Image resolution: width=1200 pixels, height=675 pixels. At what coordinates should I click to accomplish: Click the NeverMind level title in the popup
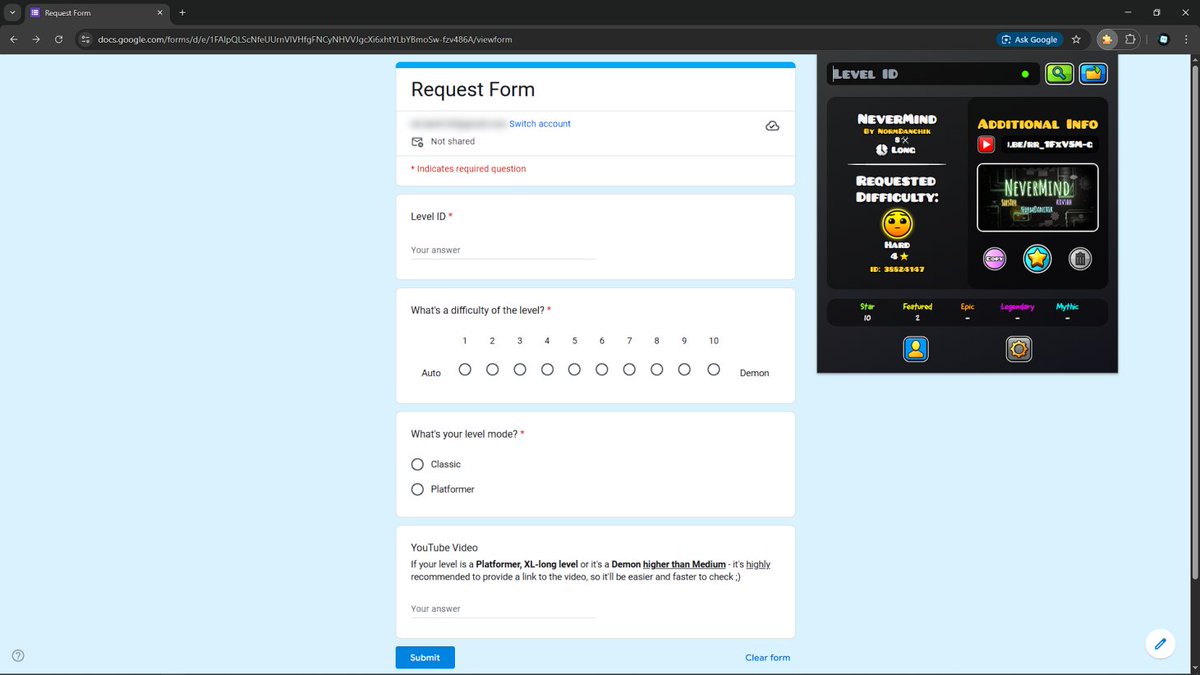click(x=897, y=119)
